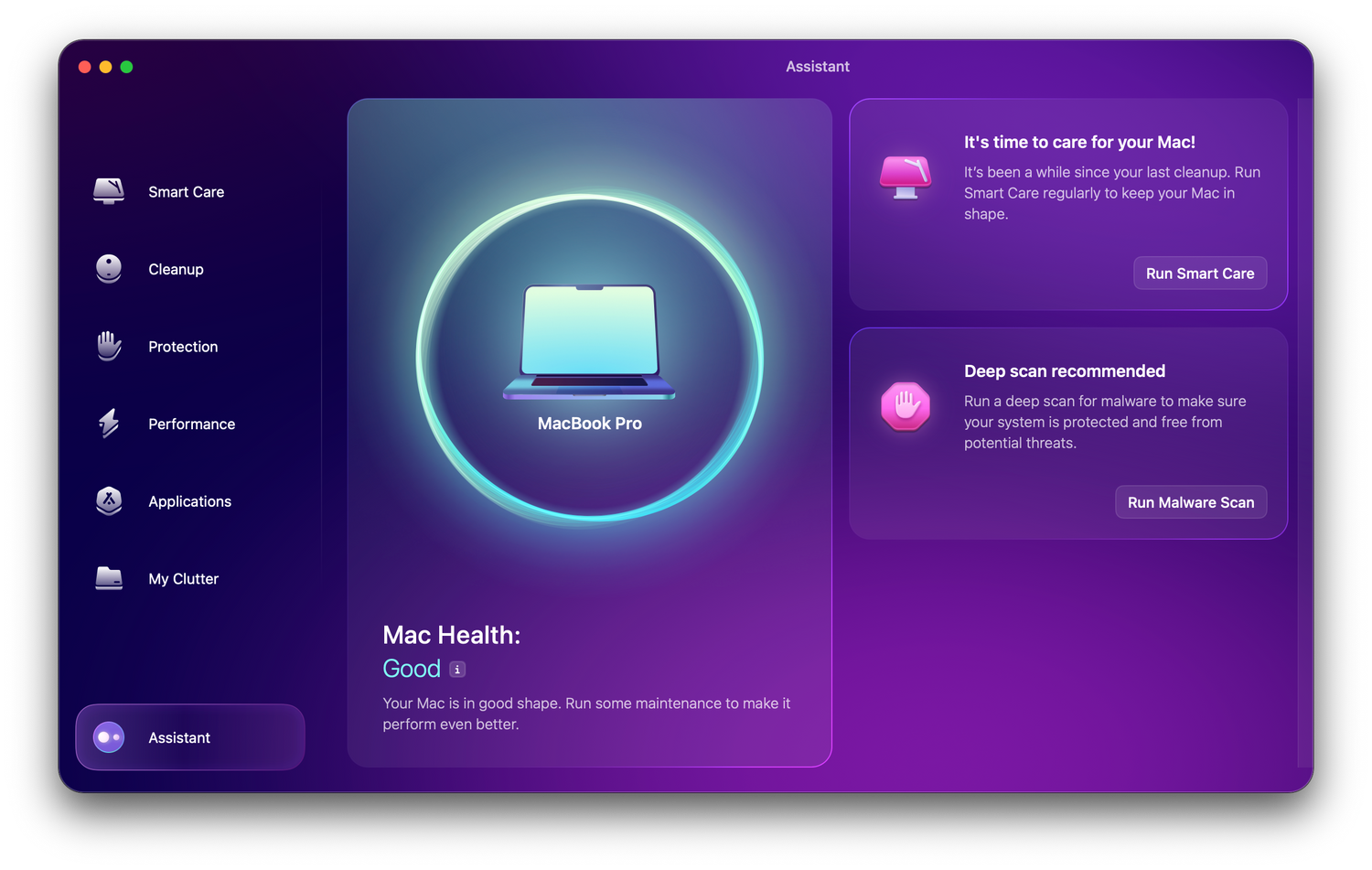Image resolution: width=1372 pixels, height=870 pixels.
Task: Click the Cleanup vacuum icon in sidebar
Action: point(109,269)
